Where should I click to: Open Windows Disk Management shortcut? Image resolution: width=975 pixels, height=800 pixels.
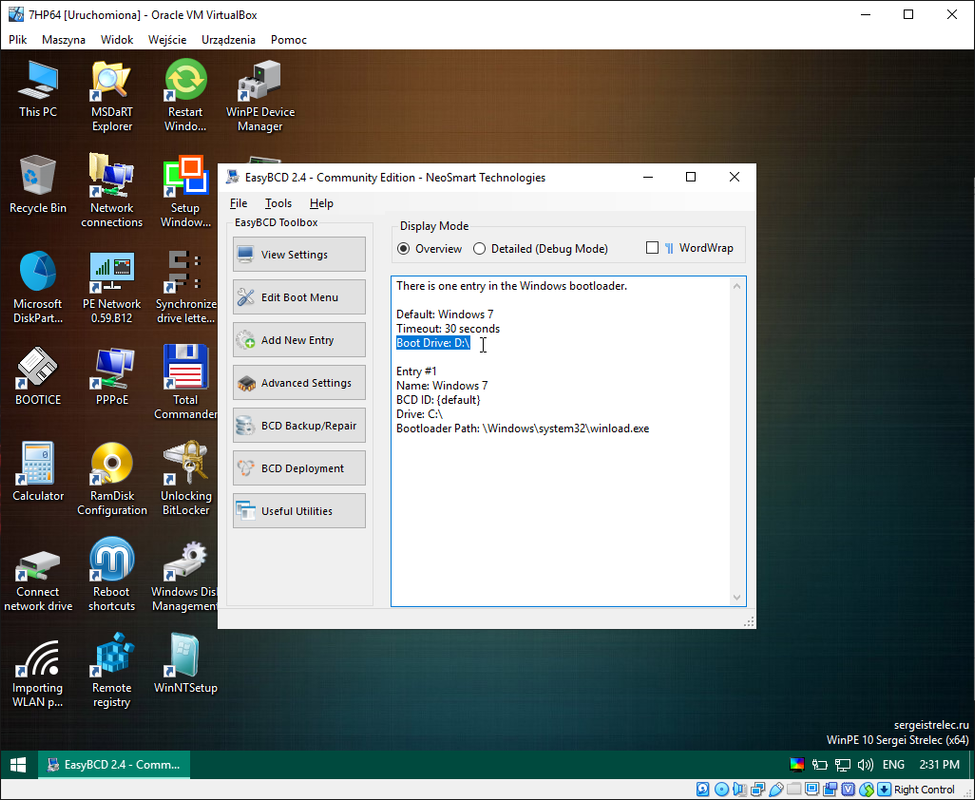(185, 575)
